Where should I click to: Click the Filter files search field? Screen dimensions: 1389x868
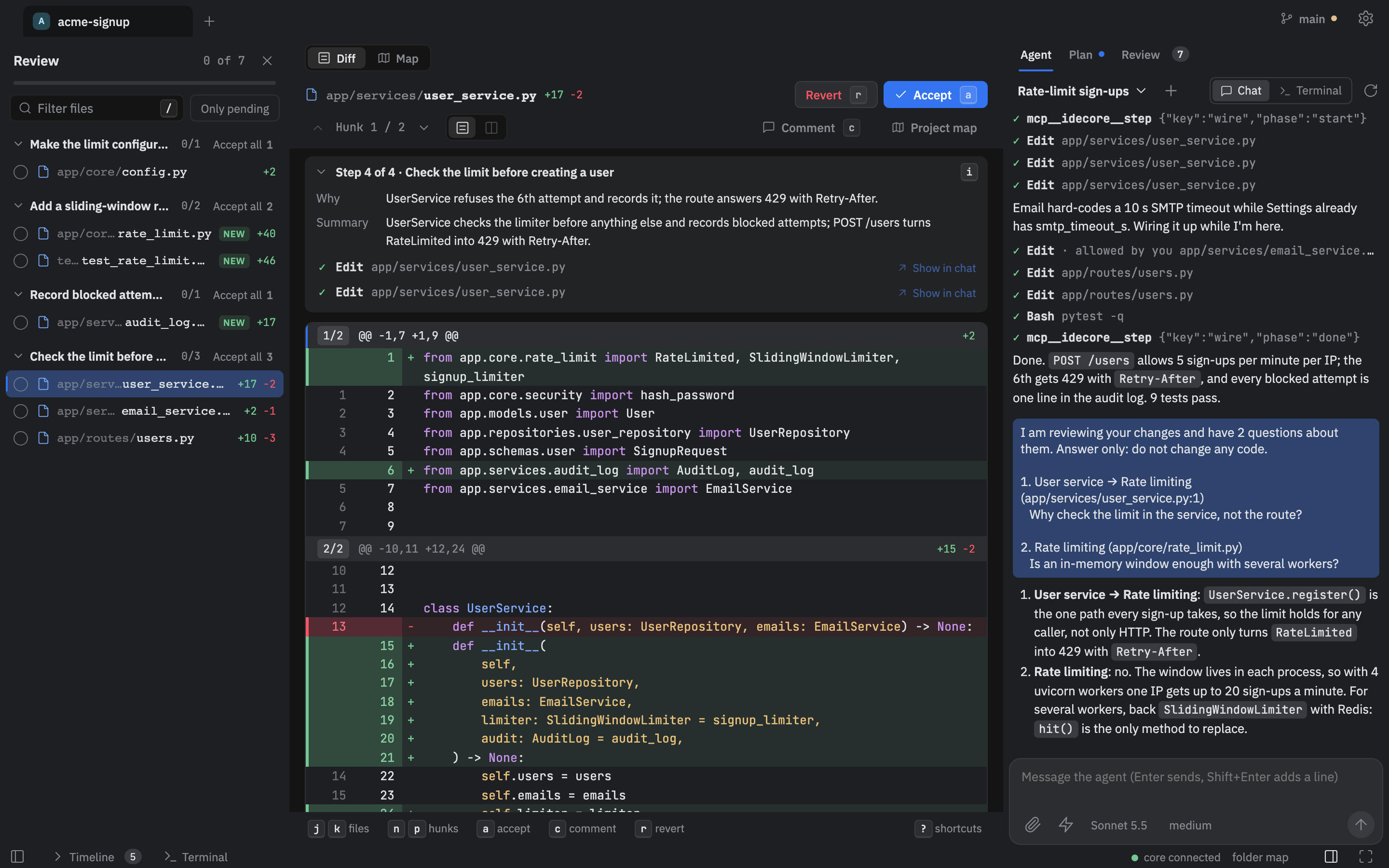point(96,108)
